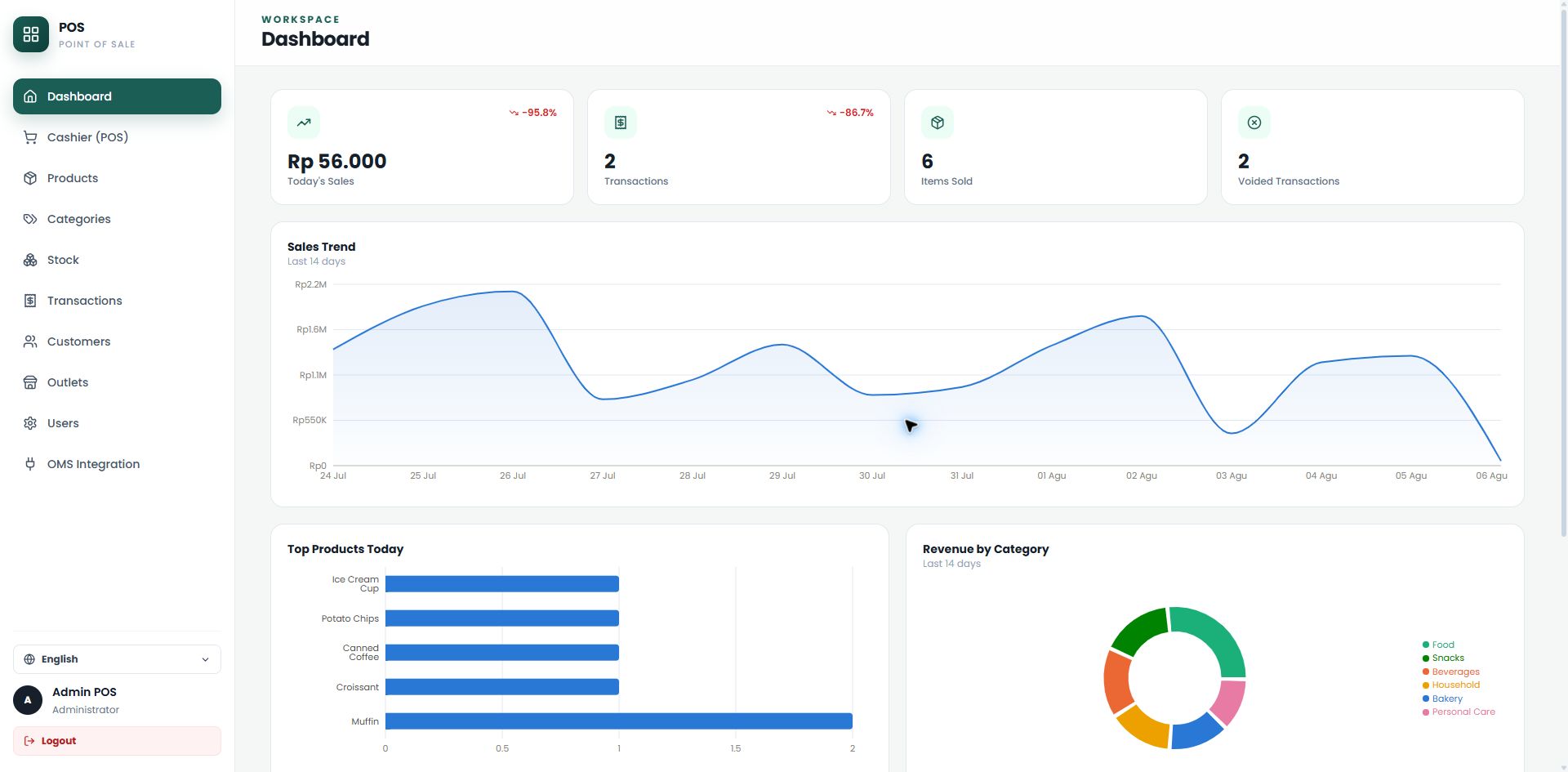Click the OMS Integration plug icon
Image resolution: width=1568 pixels, height=772 pixels.
(30, 464)
